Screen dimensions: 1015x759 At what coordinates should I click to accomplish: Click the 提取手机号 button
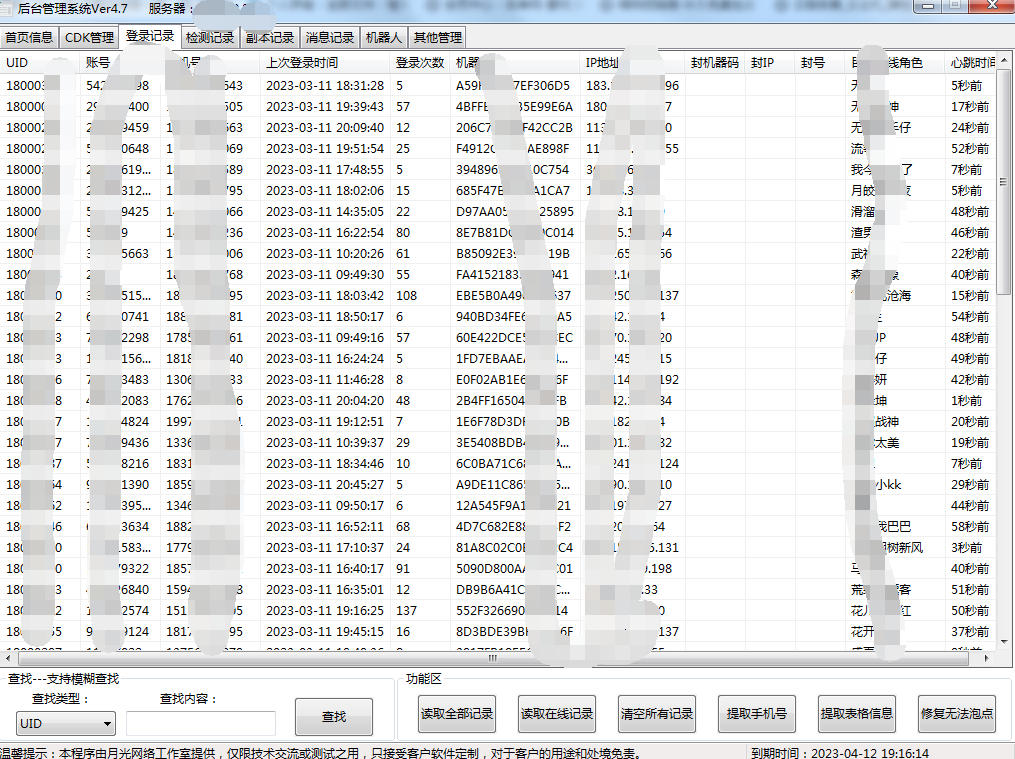[757, 714]
